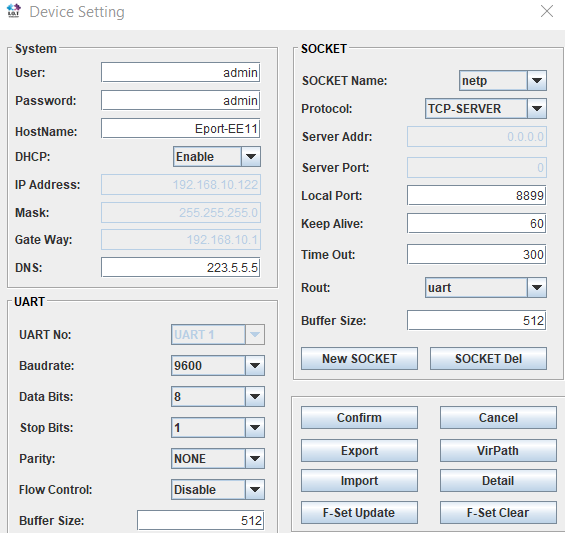Delete socket with SOCKET Del button
The width and height of the screenshot is (565, 533).
coord(488,359)
